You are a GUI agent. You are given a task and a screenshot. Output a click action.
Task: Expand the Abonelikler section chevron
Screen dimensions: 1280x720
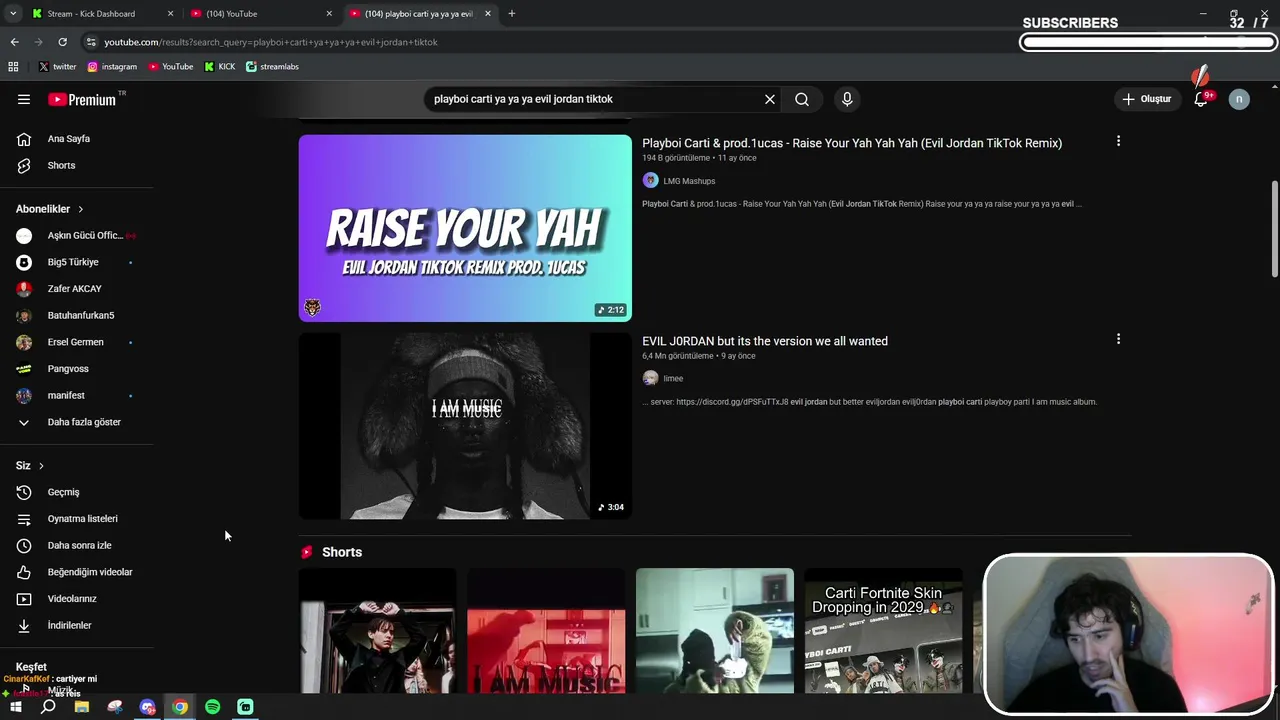coord(80,209)
